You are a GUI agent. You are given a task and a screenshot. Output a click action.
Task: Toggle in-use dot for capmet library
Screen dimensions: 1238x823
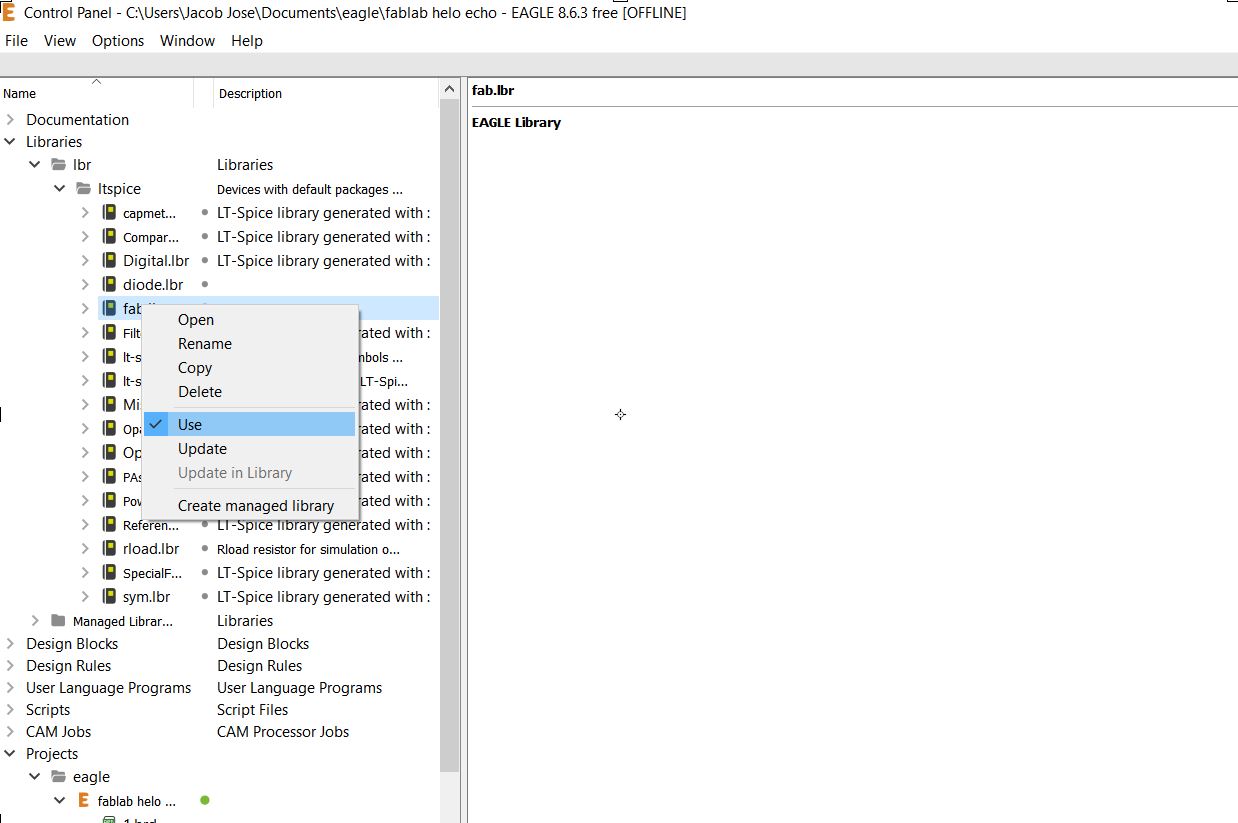(205, 212)
